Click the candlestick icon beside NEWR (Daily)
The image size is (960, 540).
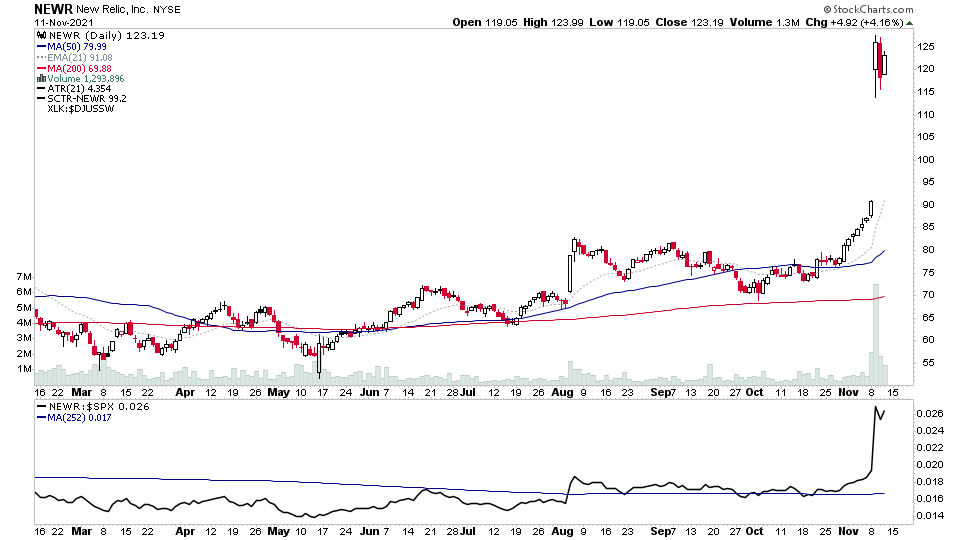click(x=42, y=36)
